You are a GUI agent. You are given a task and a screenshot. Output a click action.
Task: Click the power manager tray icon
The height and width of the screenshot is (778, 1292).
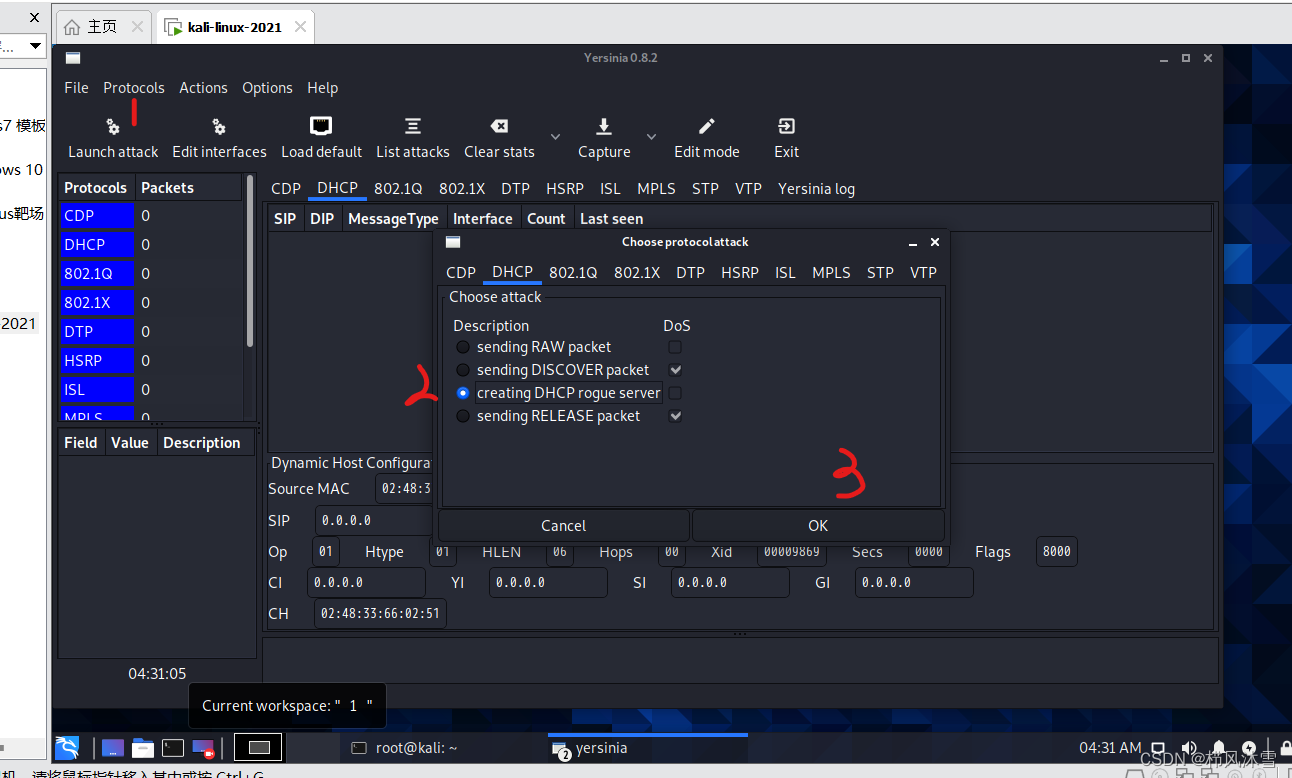(1249, 748)
